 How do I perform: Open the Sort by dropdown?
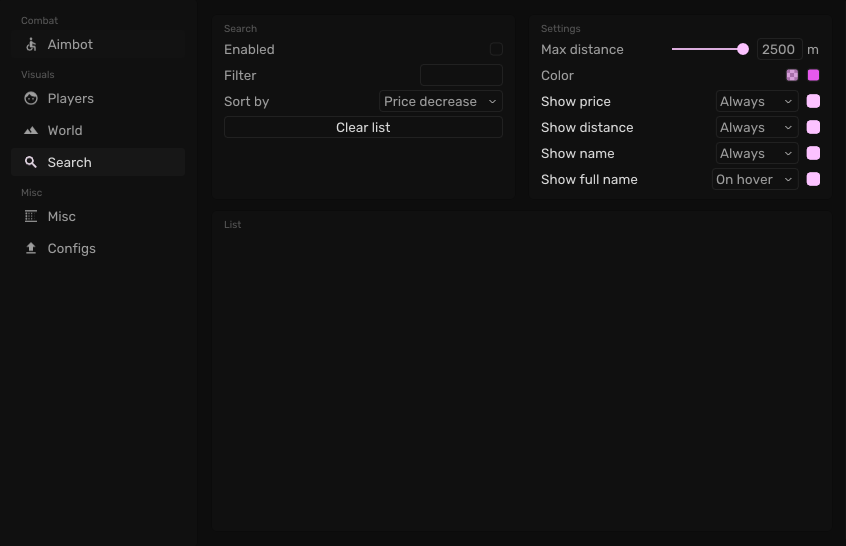click(x=440, y=101)
